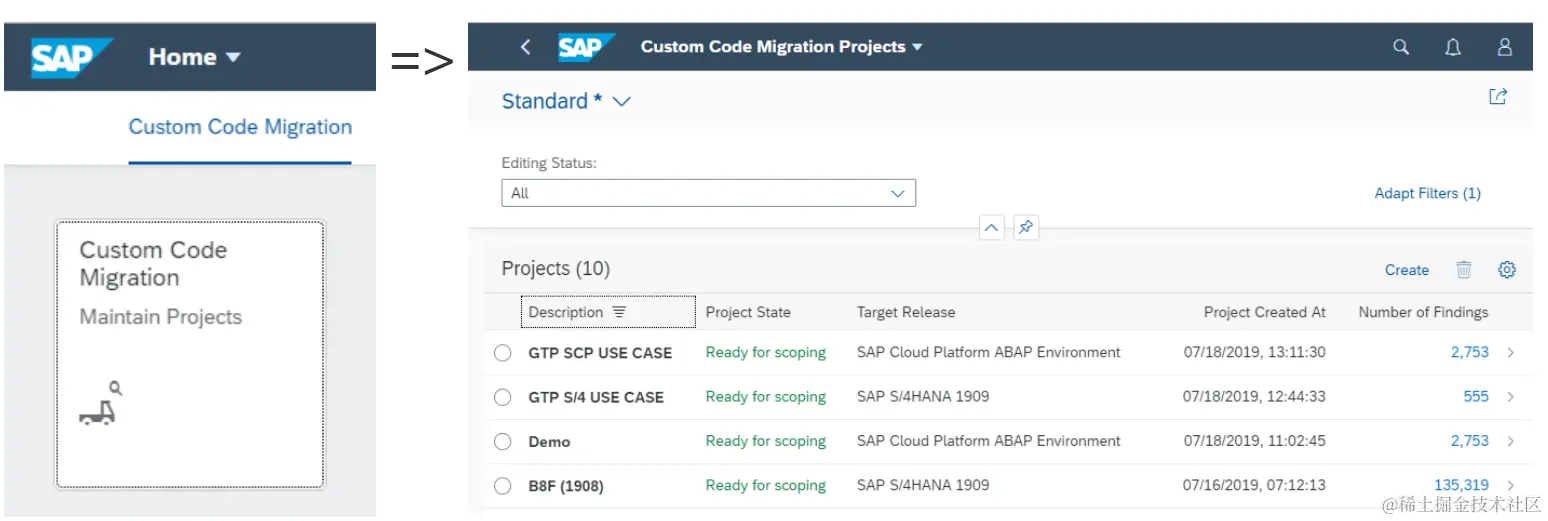This screenshot has height=521, width=1548.
Task: Open Adapt Filters (1) link
Action: click(x=1427, y=193)
